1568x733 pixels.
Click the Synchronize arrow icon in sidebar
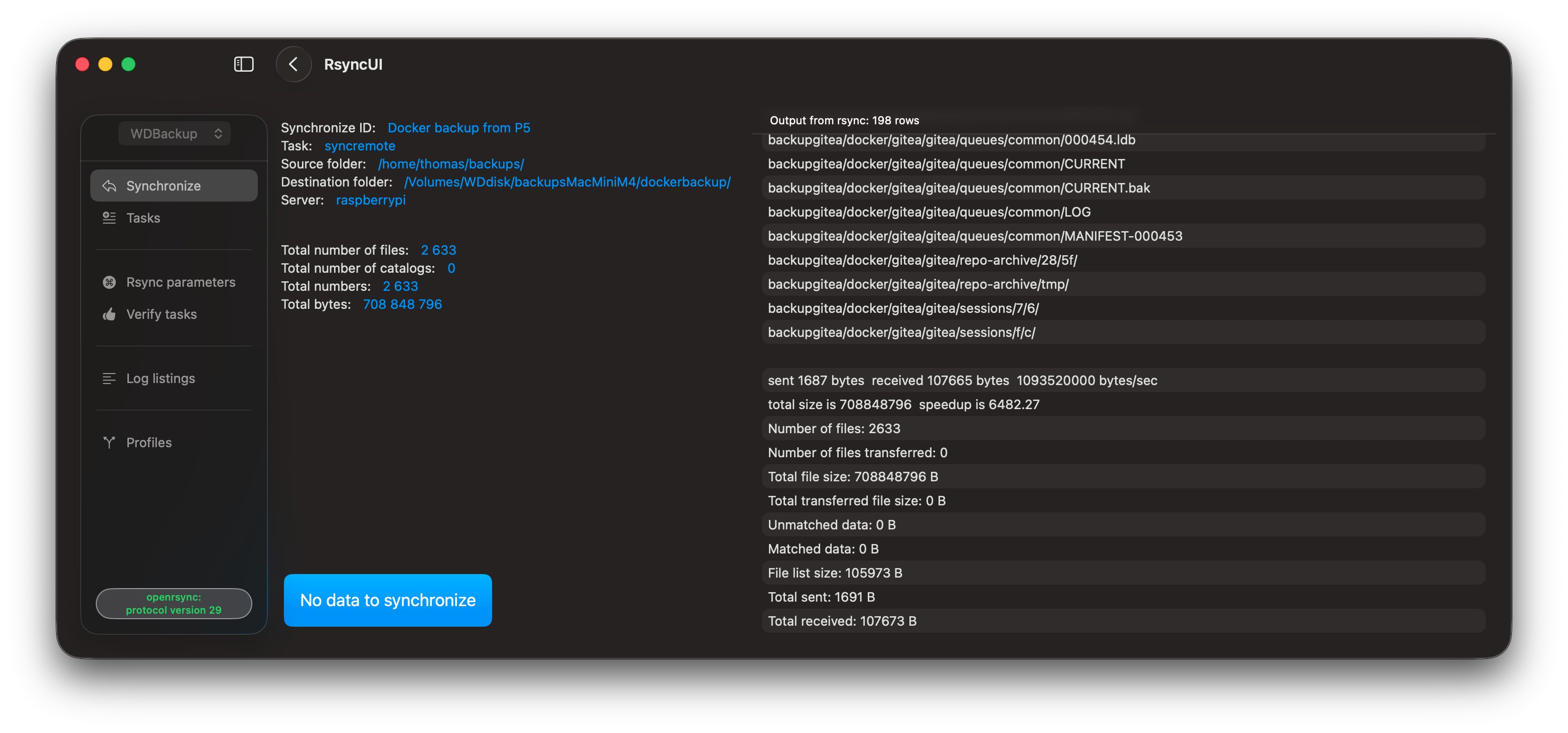click(109, 186)
